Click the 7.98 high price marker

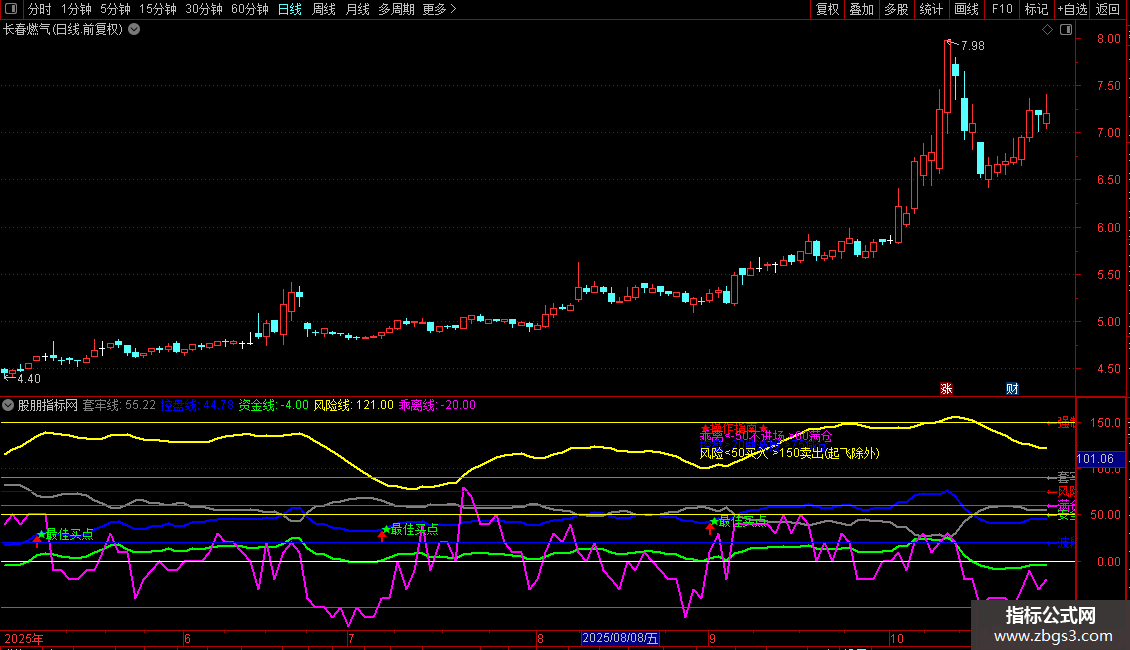point(971,46)
